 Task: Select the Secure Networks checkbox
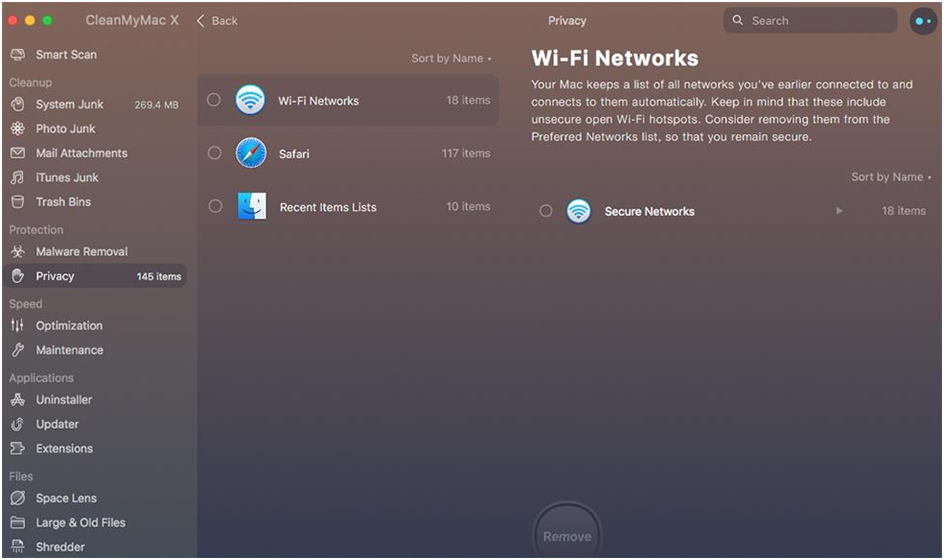click(x=545, y=211)
